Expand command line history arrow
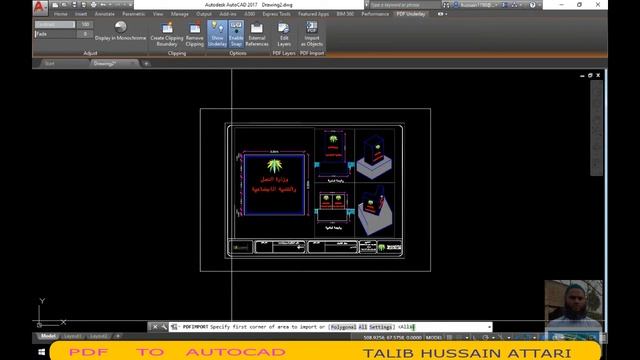Viewport: 640px width, 360px height. click(x=489, y=327)
